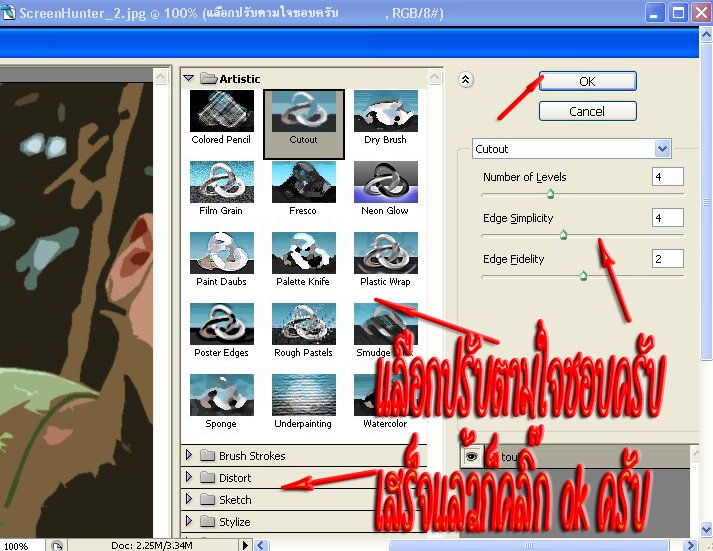713x551 pixels.
Task: Expand the Stylize filter folder
Action: coord(189,521)
